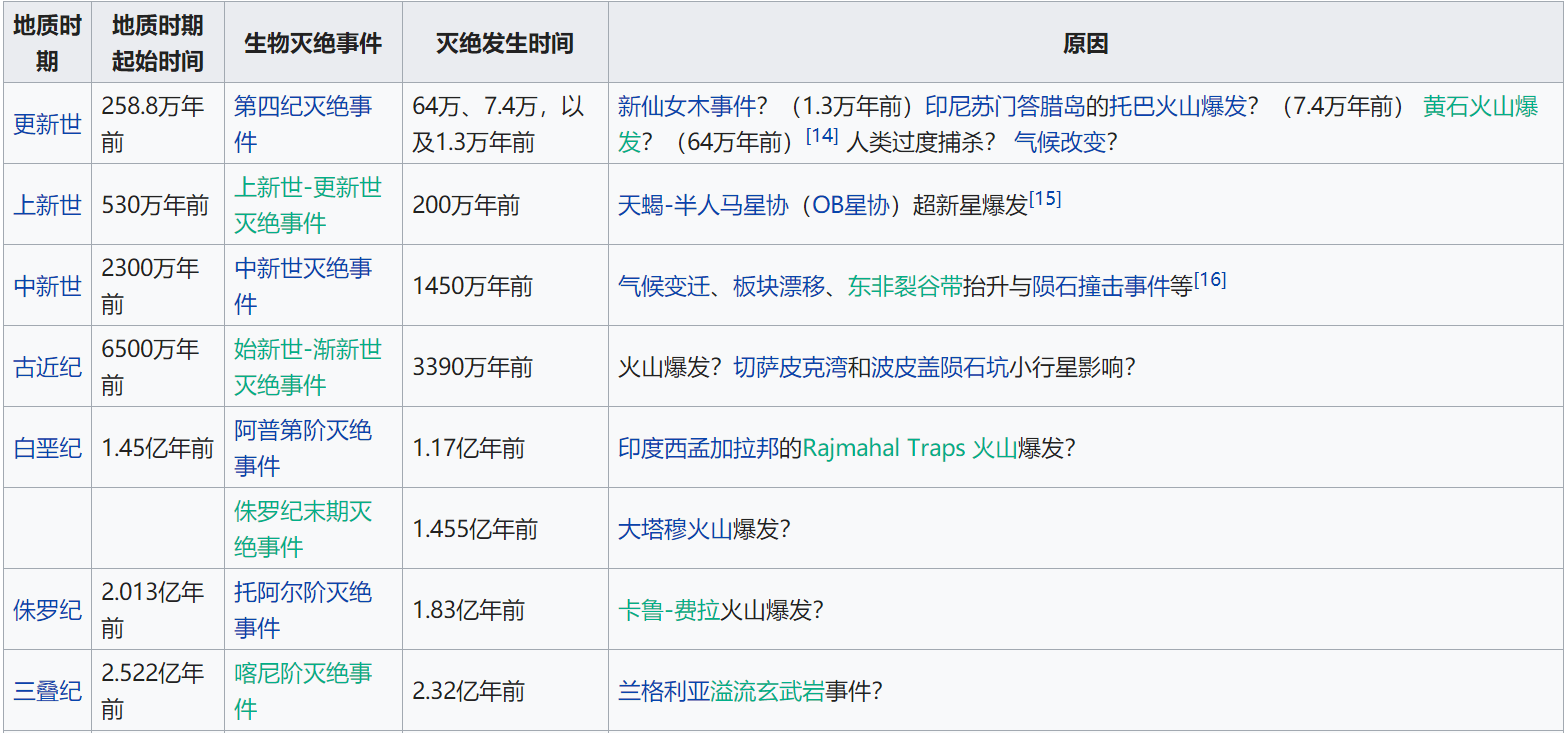
Task: Open the 超新星 link
Action: coord(947,206)
